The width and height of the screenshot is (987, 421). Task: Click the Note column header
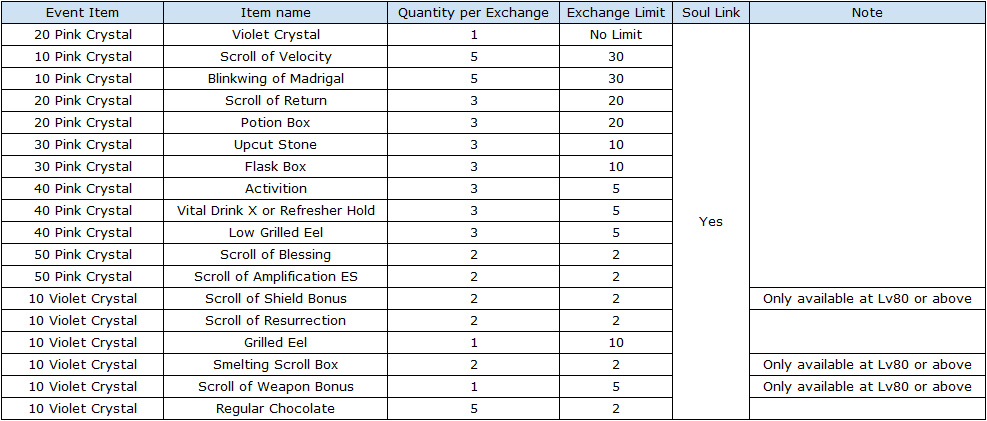point(867,13)
